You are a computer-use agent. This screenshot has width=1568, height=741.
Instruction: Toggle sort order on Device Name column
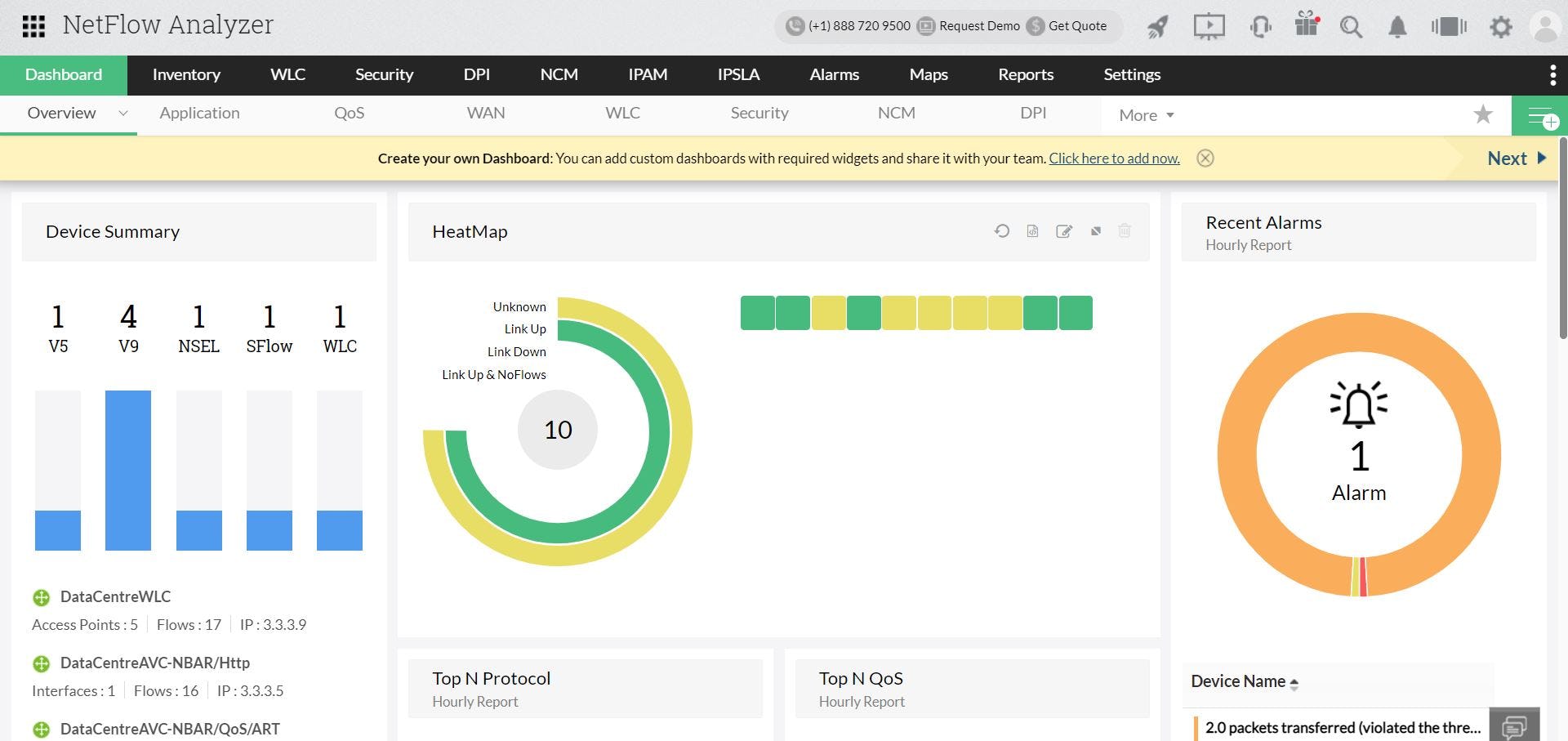[1294, 683]
